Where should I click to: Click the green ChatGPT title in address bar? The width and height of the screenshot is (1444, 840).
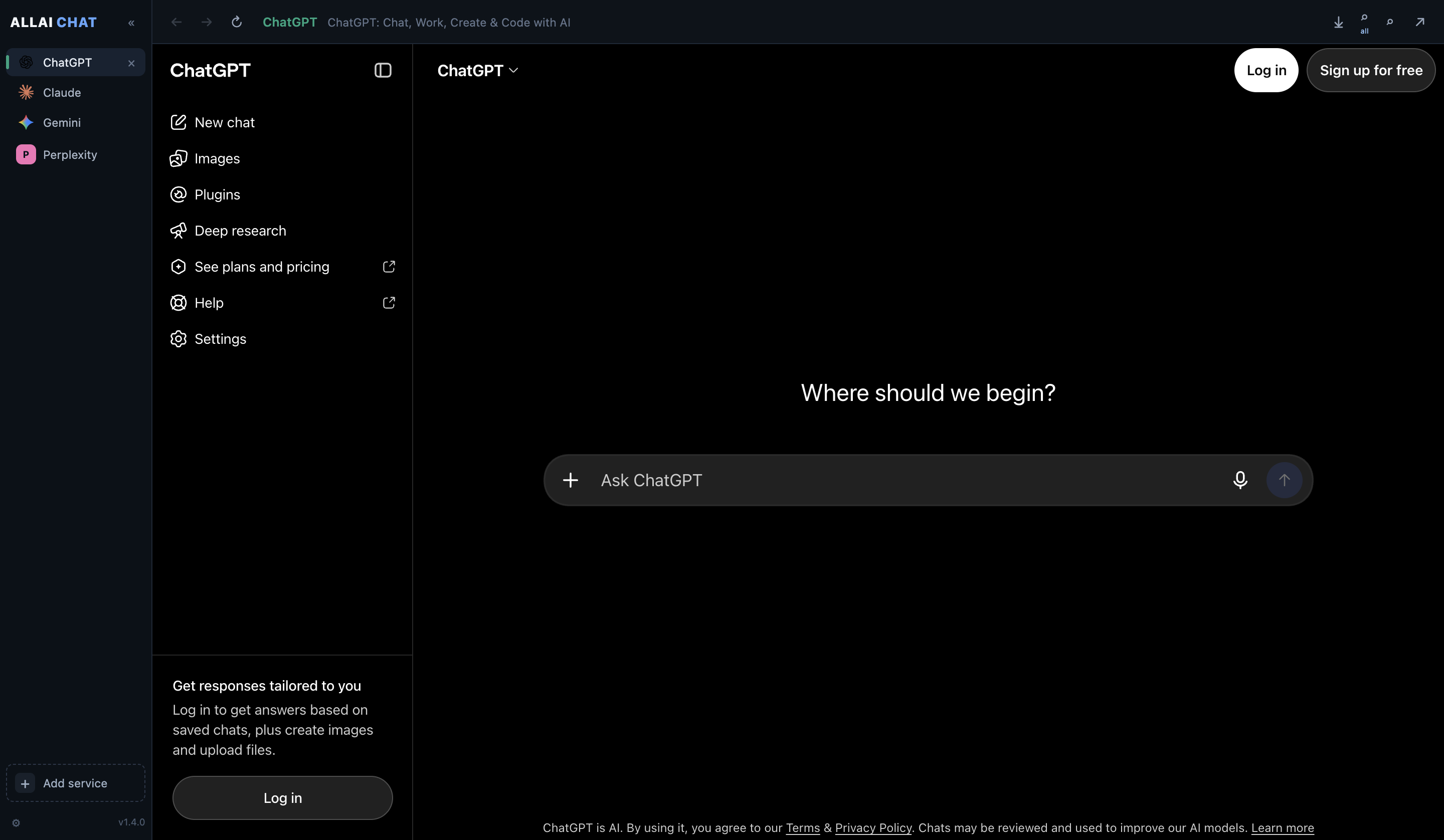[289, 23]
